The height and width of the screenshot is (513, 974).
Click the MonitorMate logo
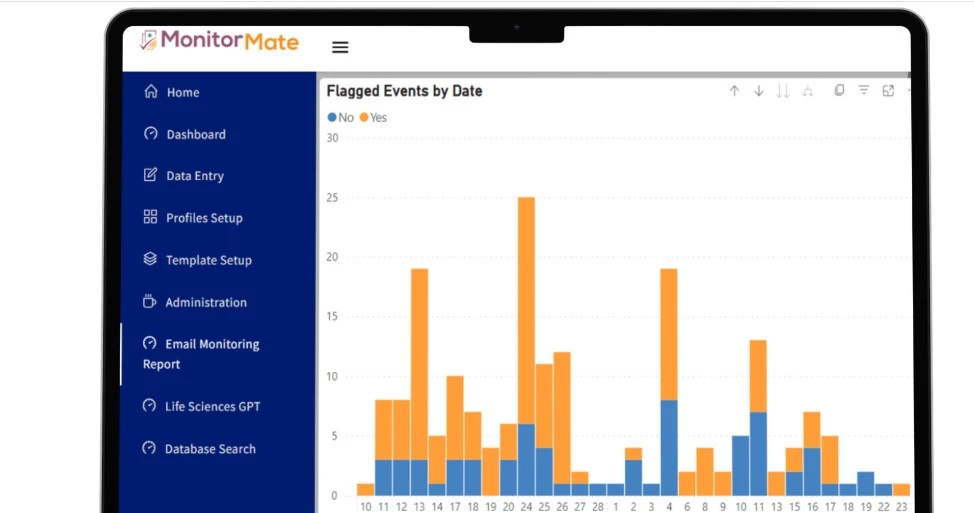(x=219, y=41)
